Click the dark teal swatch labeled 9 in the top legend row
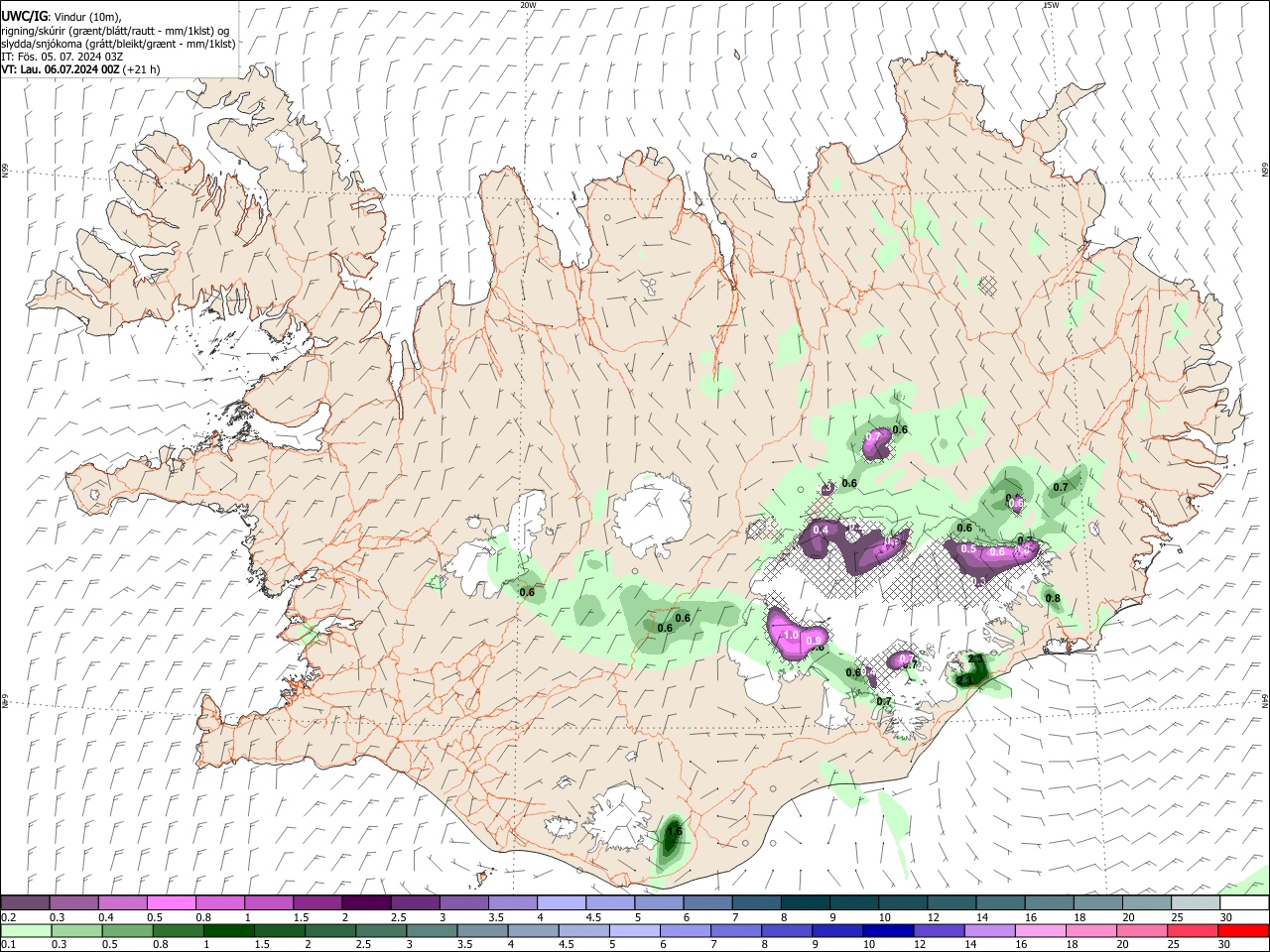Viewport: 1270px width, 952px height. (x=855, y=903)
